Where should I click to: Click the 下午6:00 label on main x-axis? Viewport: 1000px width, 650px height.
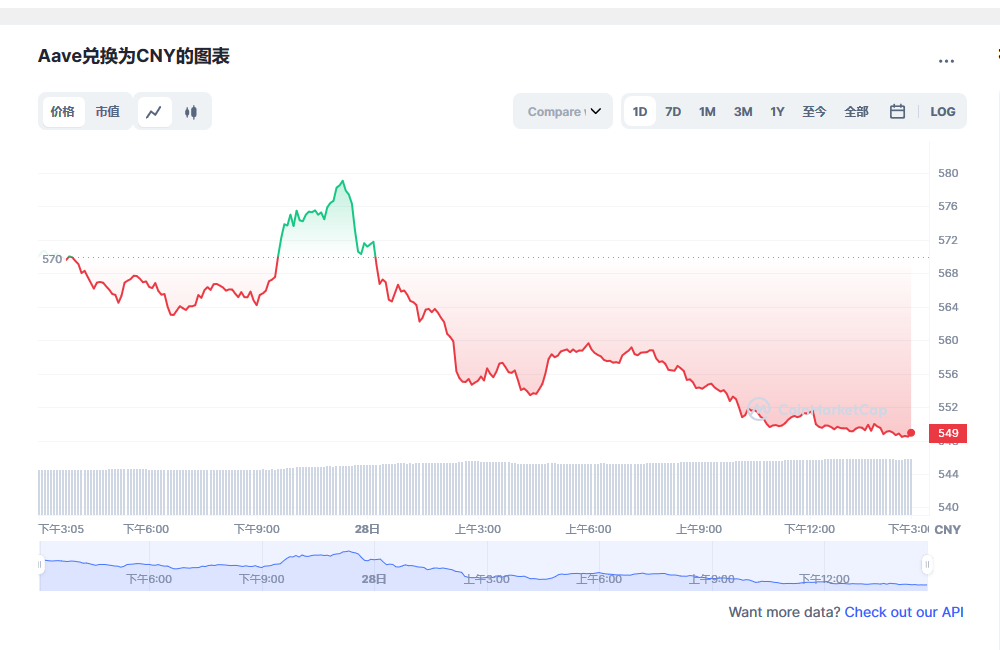click(x=146, y=529)
